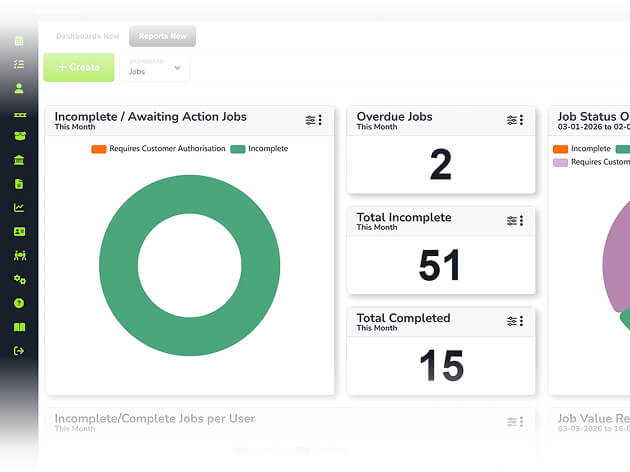Click the 03-01-2026 date range under Job Status
Viewport: 630px width, 472px height.
593,127
